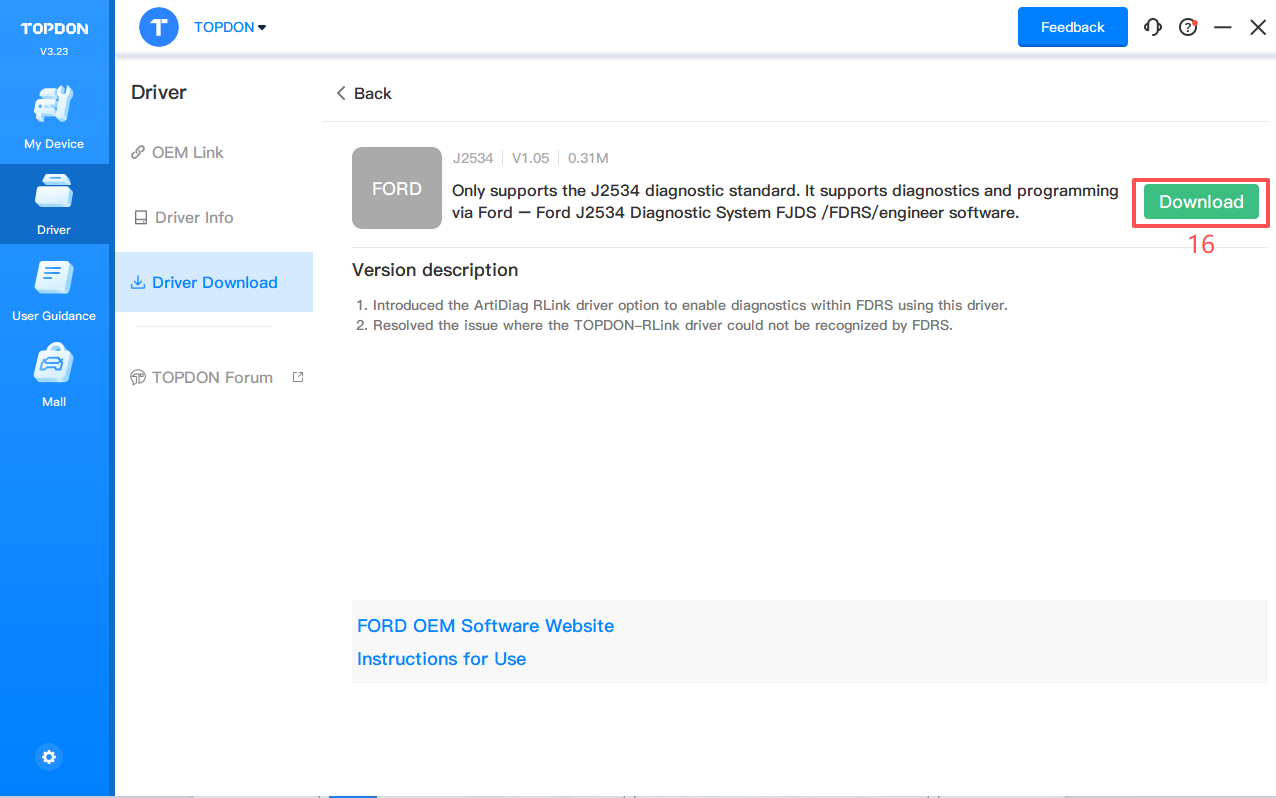
Task: Open the help question mark icon
Action: click(1188, 28)
